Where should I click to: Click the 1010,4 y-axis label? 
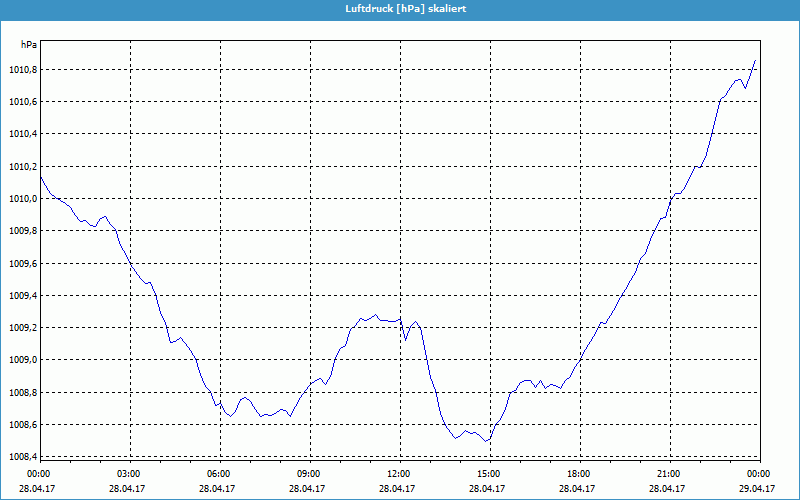pos(23,134)
